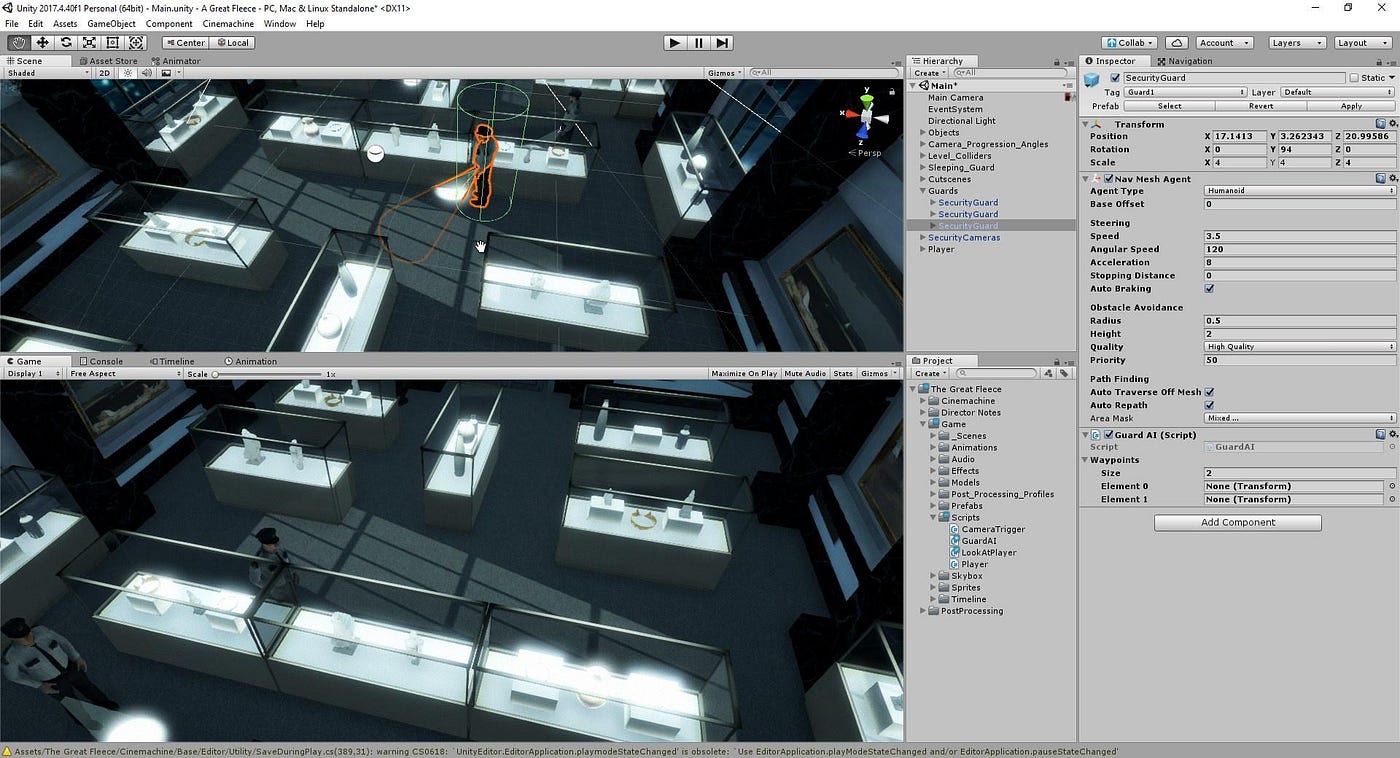Select the Rect transform tool
1400x758 pixels.
point(112,42)
